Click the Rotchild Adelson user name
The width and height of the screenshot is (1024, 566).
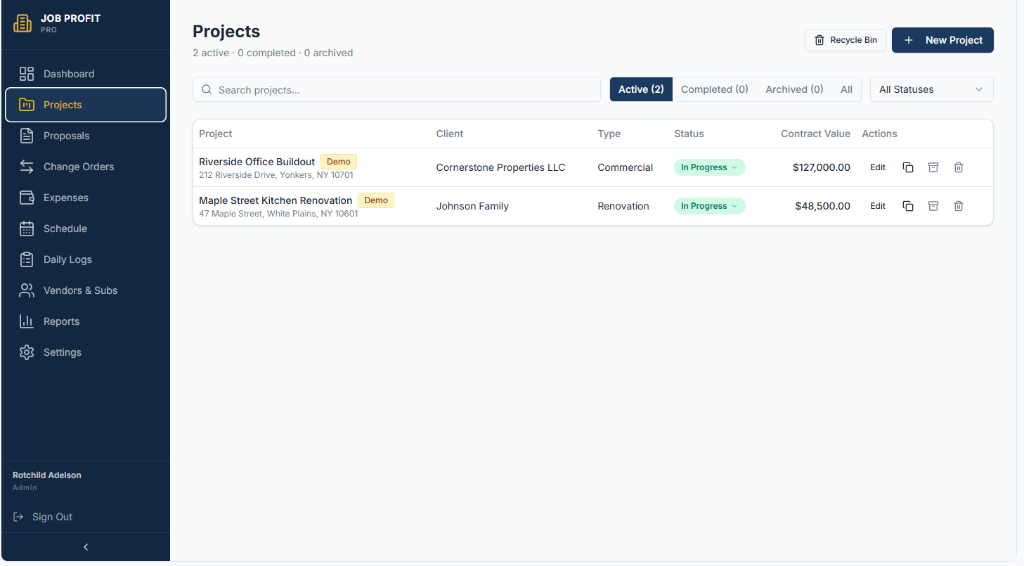[47, 475]
